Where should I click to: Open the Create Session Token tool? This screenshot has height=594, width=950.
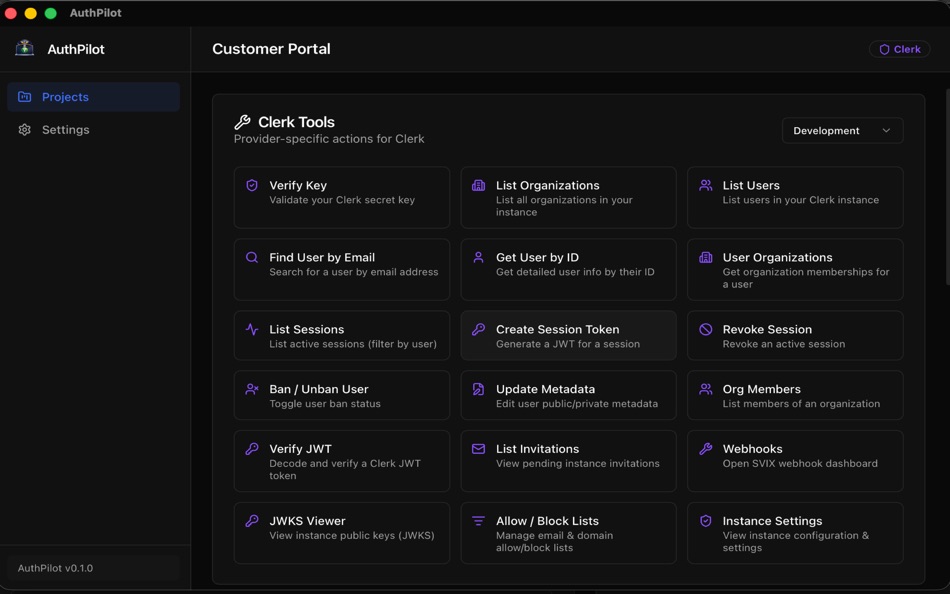point(568,336)
